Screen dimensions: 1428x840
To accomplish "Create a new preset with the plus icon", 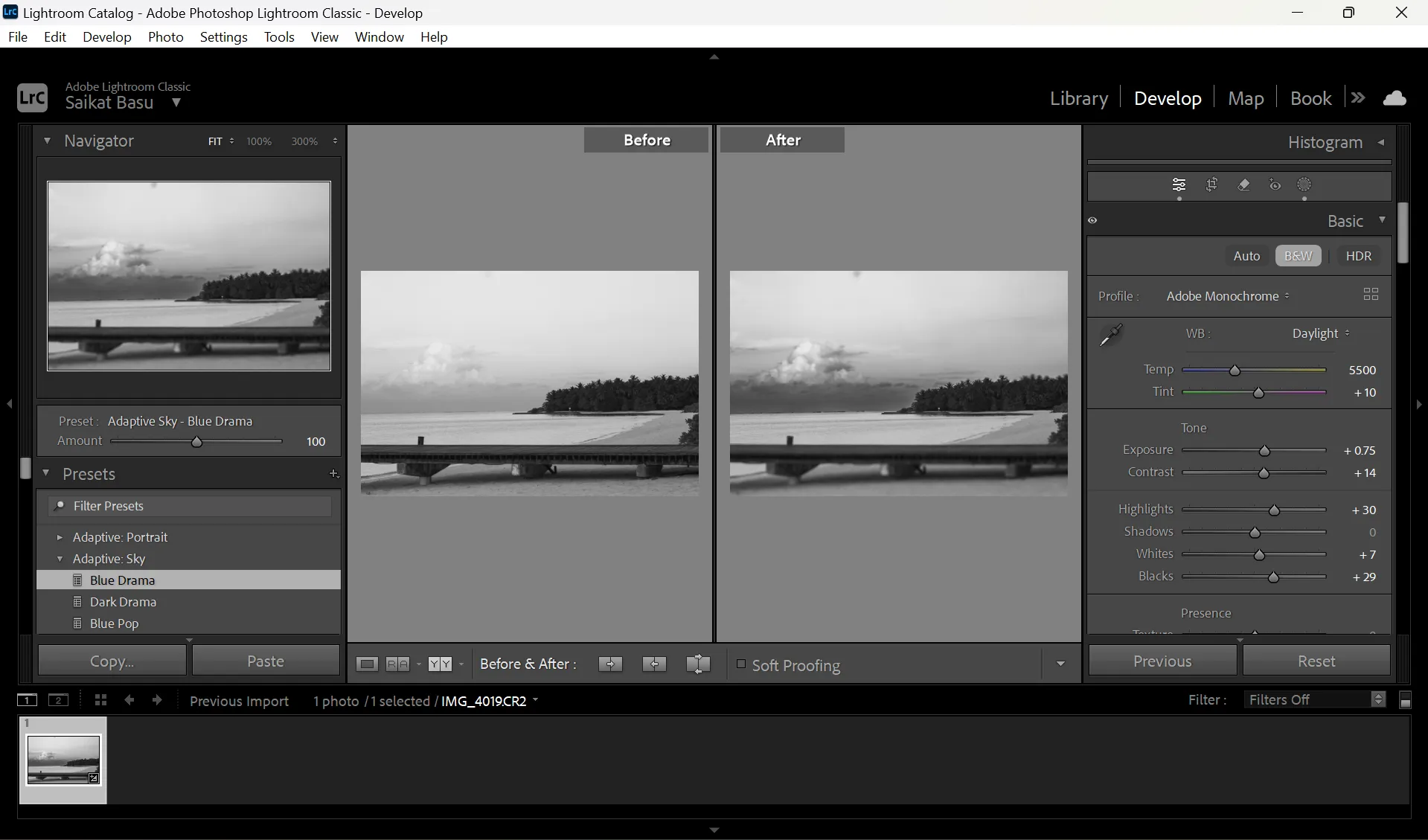I will (333, 474).
